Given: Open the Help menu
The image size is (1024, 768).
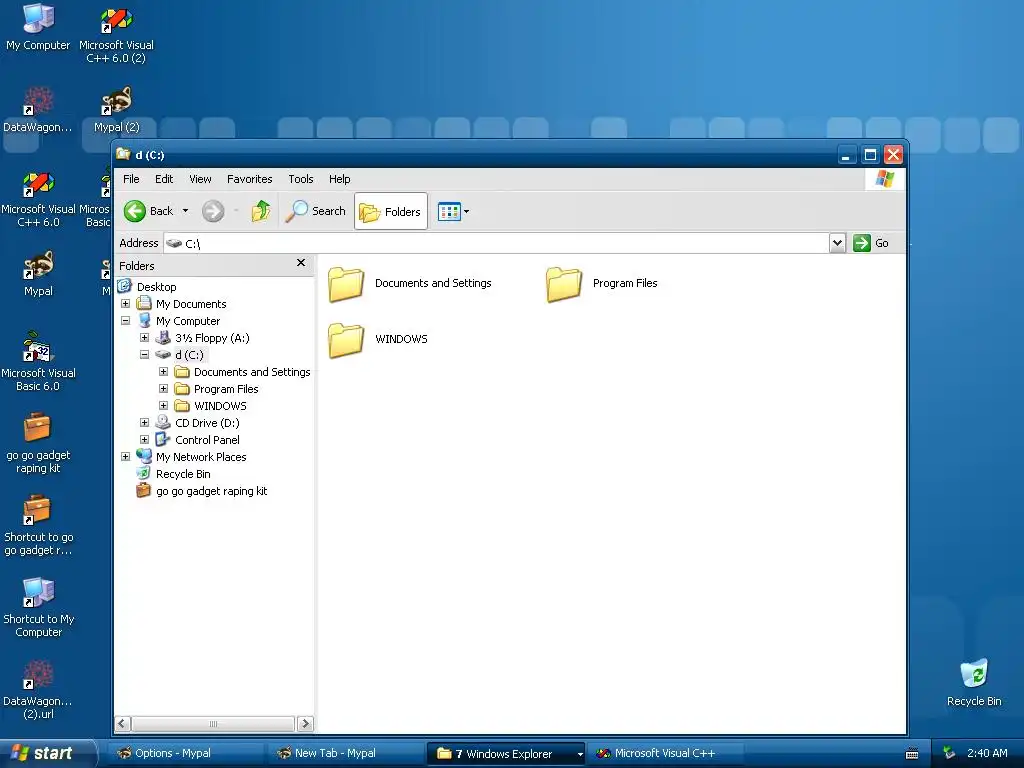Looking at the screenshot, I should pos(339,179).
